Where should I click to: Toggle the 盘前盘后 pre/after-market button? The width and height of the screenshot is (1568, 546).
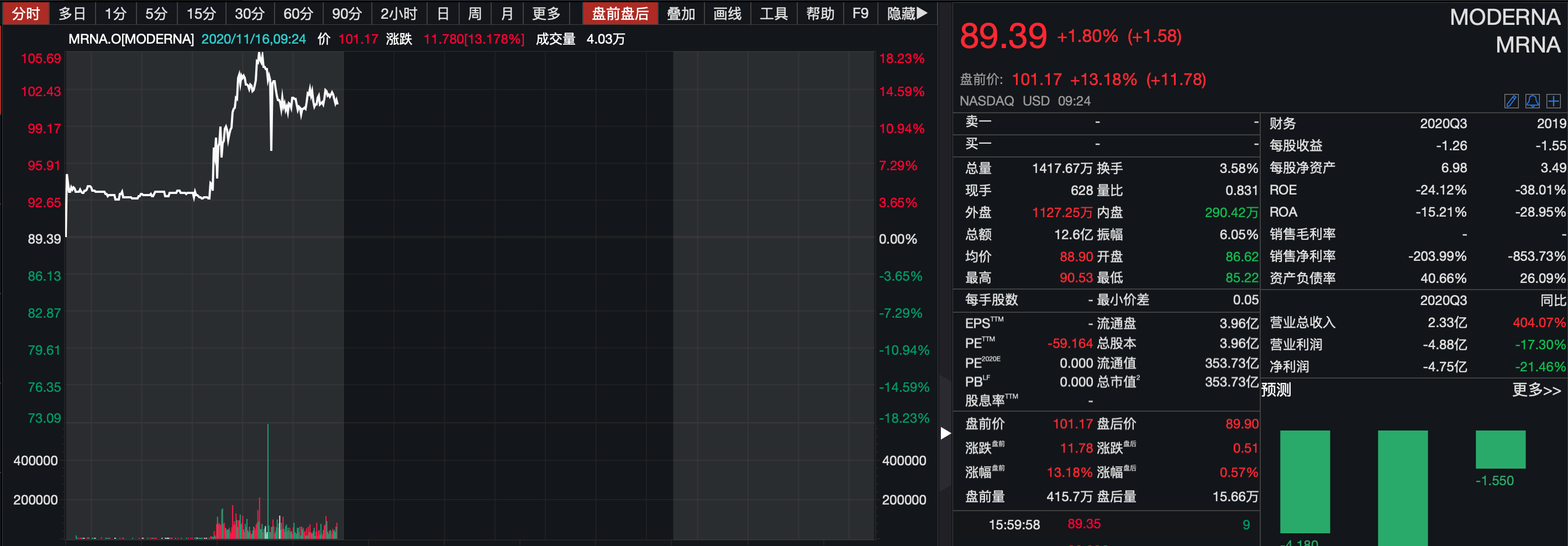620,13
